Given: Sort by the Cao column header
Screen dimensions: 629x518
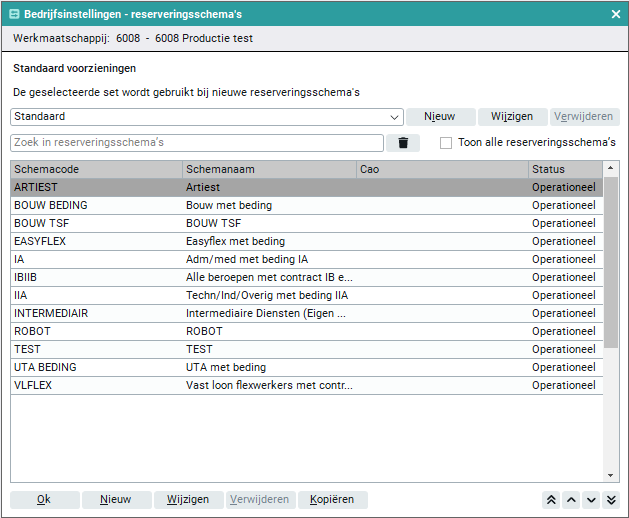Looking at the screenshot, I should [x=442, y=169].
